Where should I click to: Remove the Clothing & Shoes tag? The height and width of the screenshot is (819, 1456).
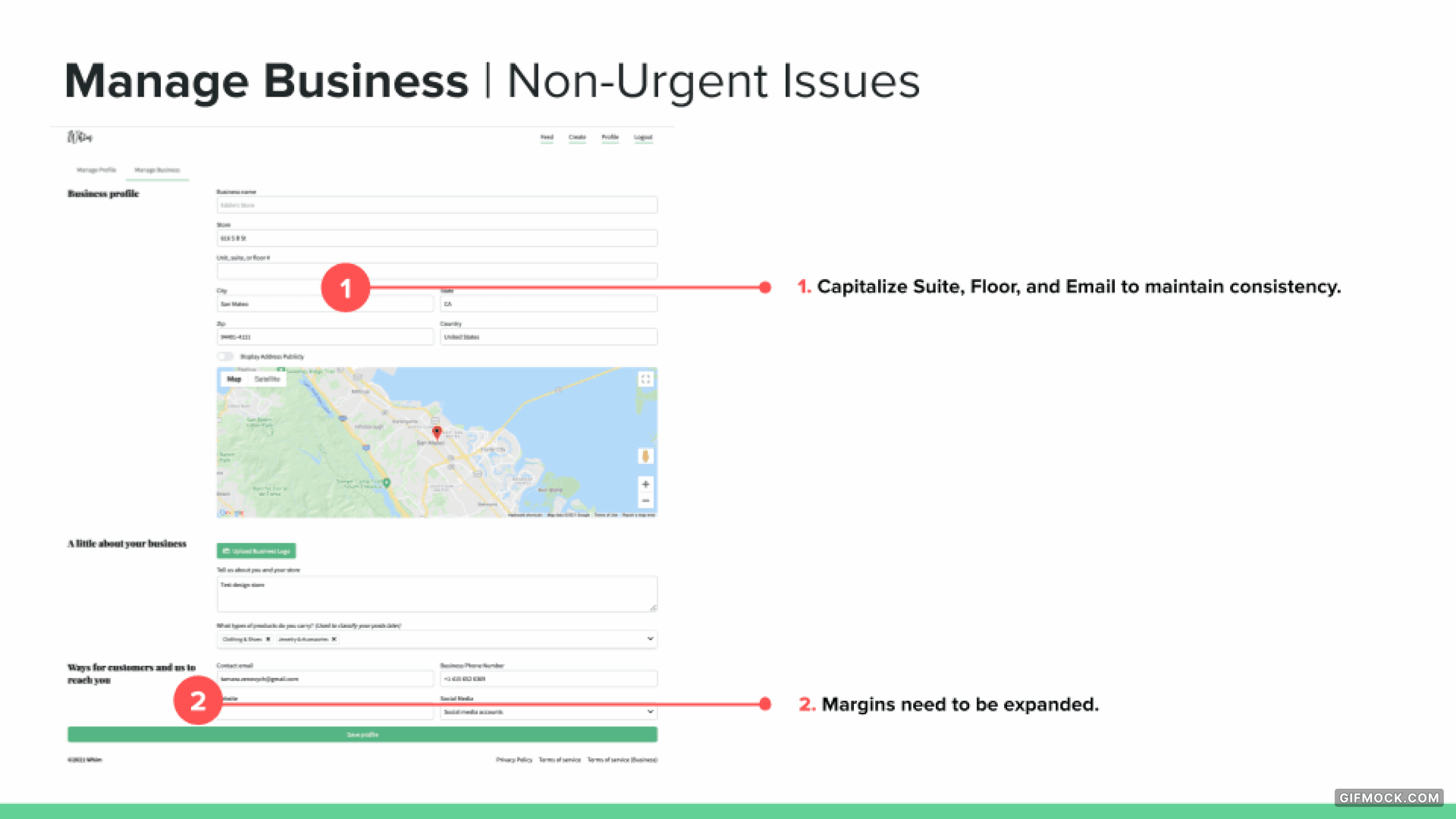268,639
